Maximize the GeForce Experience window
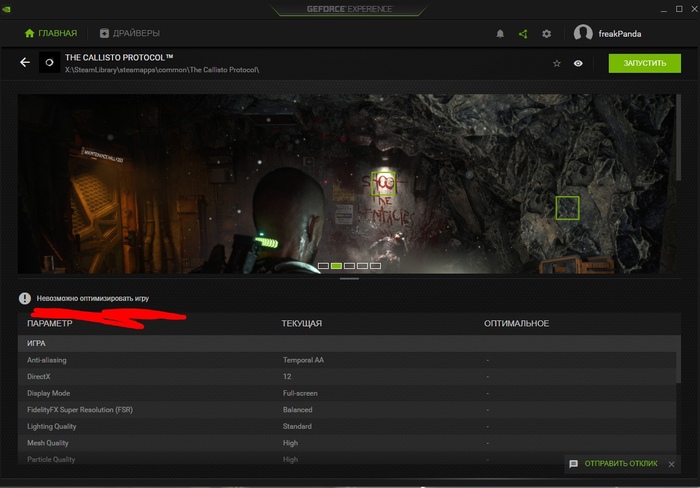 click(x=679, y=9)
